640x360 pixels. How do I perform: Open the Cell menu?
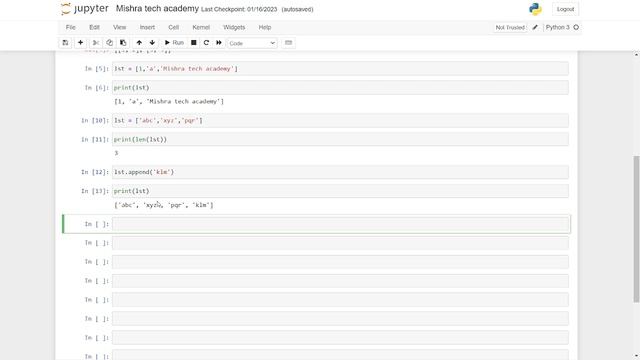pyautogui.click(x=173, y=27)
